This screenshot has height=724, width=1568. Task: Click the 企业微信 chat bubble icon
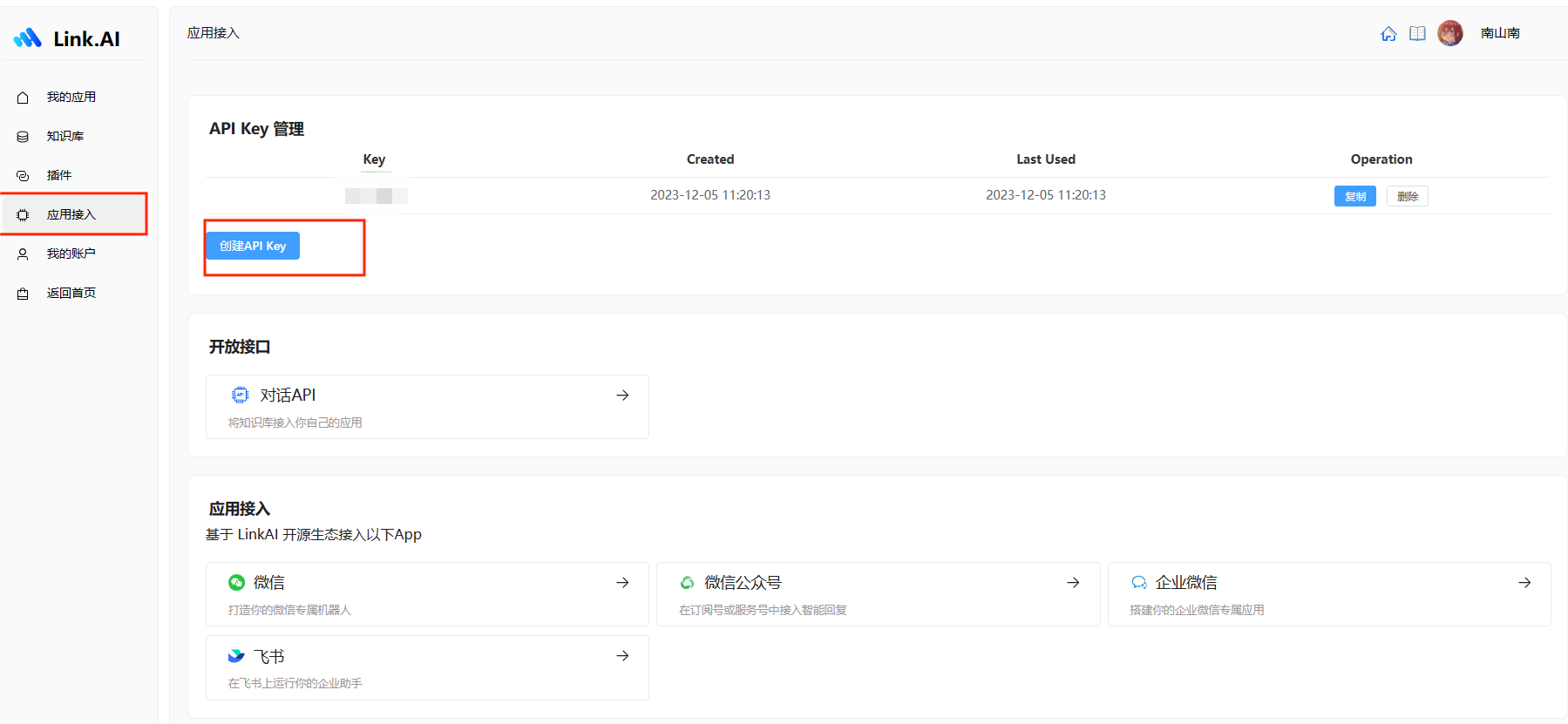(x=1138, y=582)
